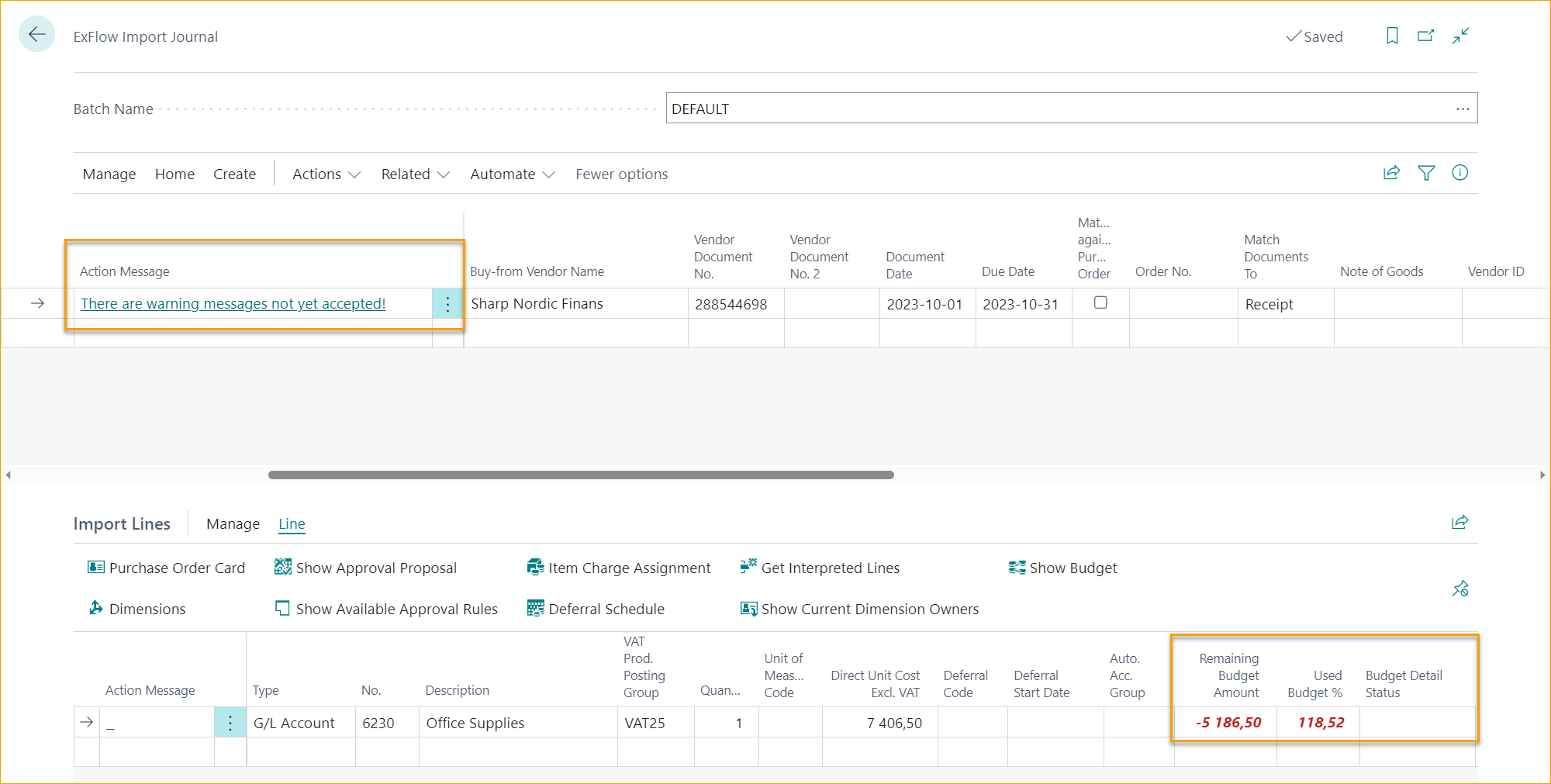Screen dimensions: 1551x784
Task: Open the Manage menu above the journal
Action: (x=109, y=174)
